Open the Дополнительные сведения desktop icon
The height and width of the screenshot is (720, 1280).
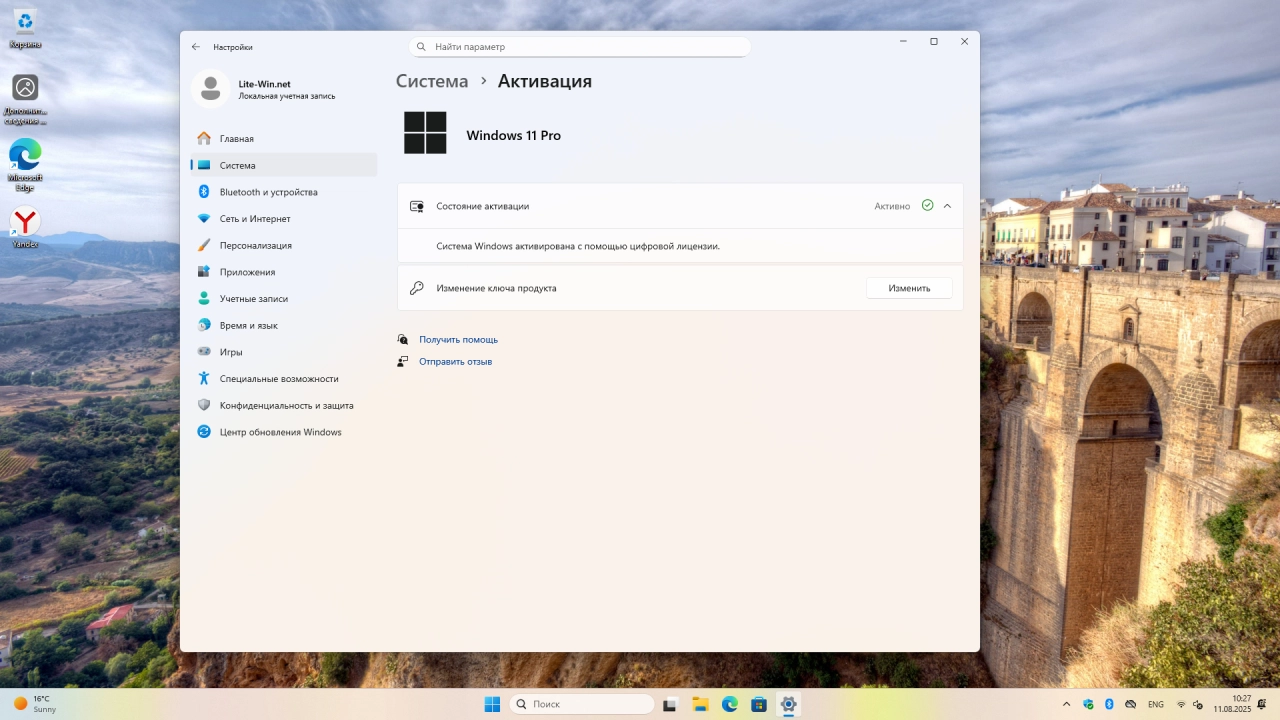click(25, 100)
